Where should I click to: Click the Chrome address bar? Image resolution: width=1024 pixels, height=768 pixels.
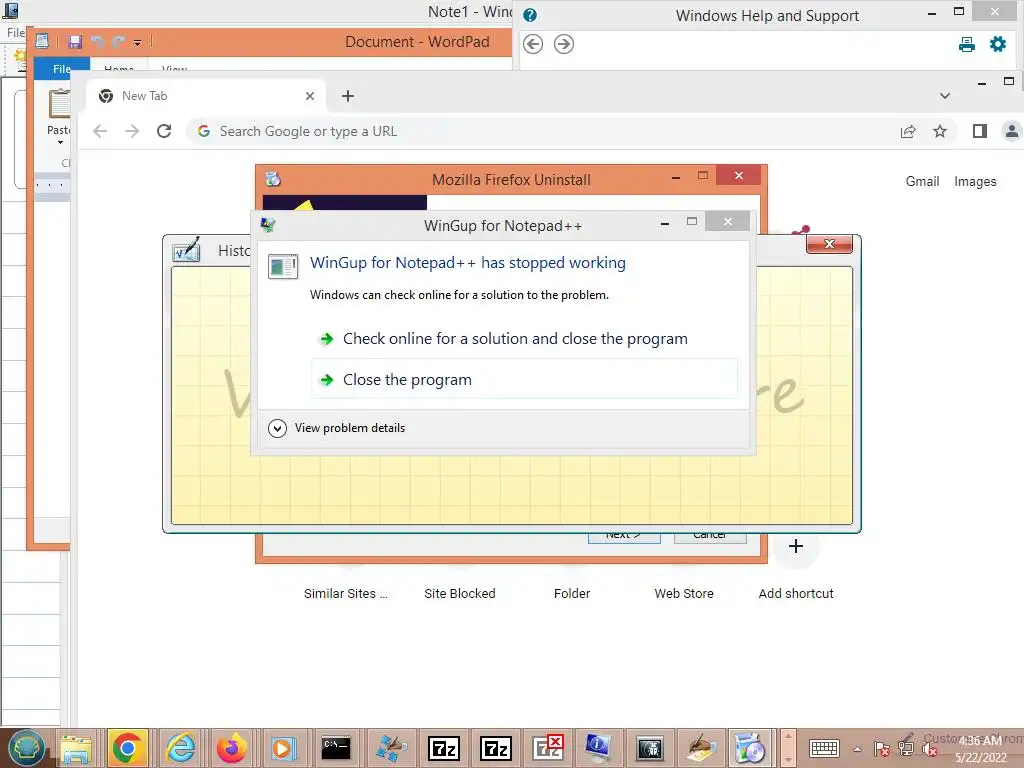(x=542, y=131)
